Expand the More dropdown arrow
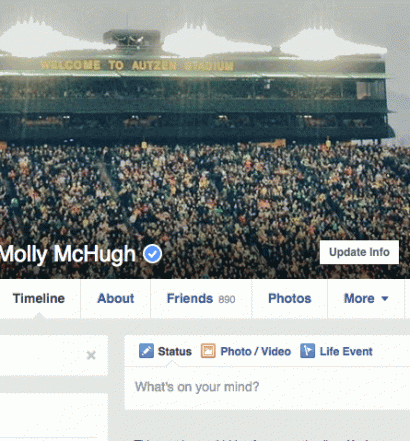The width and height of the screenshot is (410, 441). coord(385,298)
